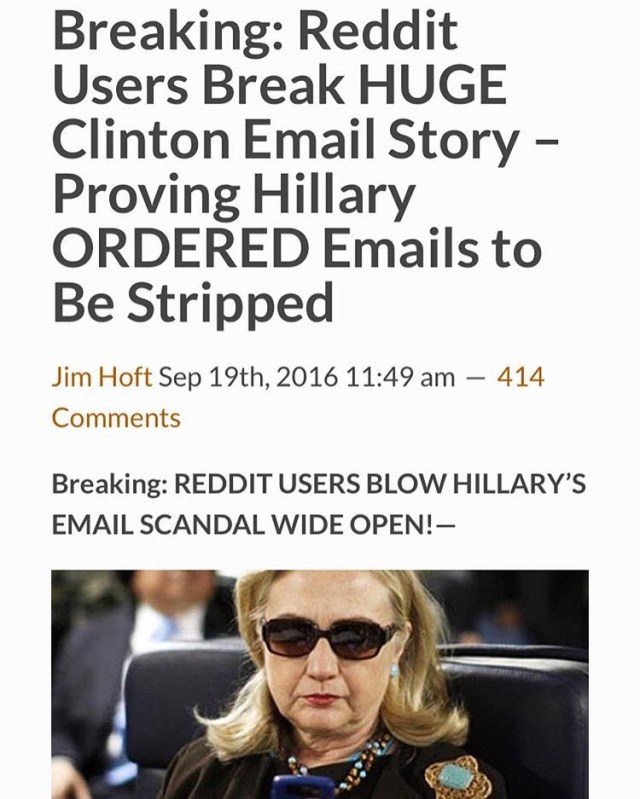The image size is (640, 799).
Task: Click the Breaking: Reddit Users headline title
Action: tap(305, 166)
